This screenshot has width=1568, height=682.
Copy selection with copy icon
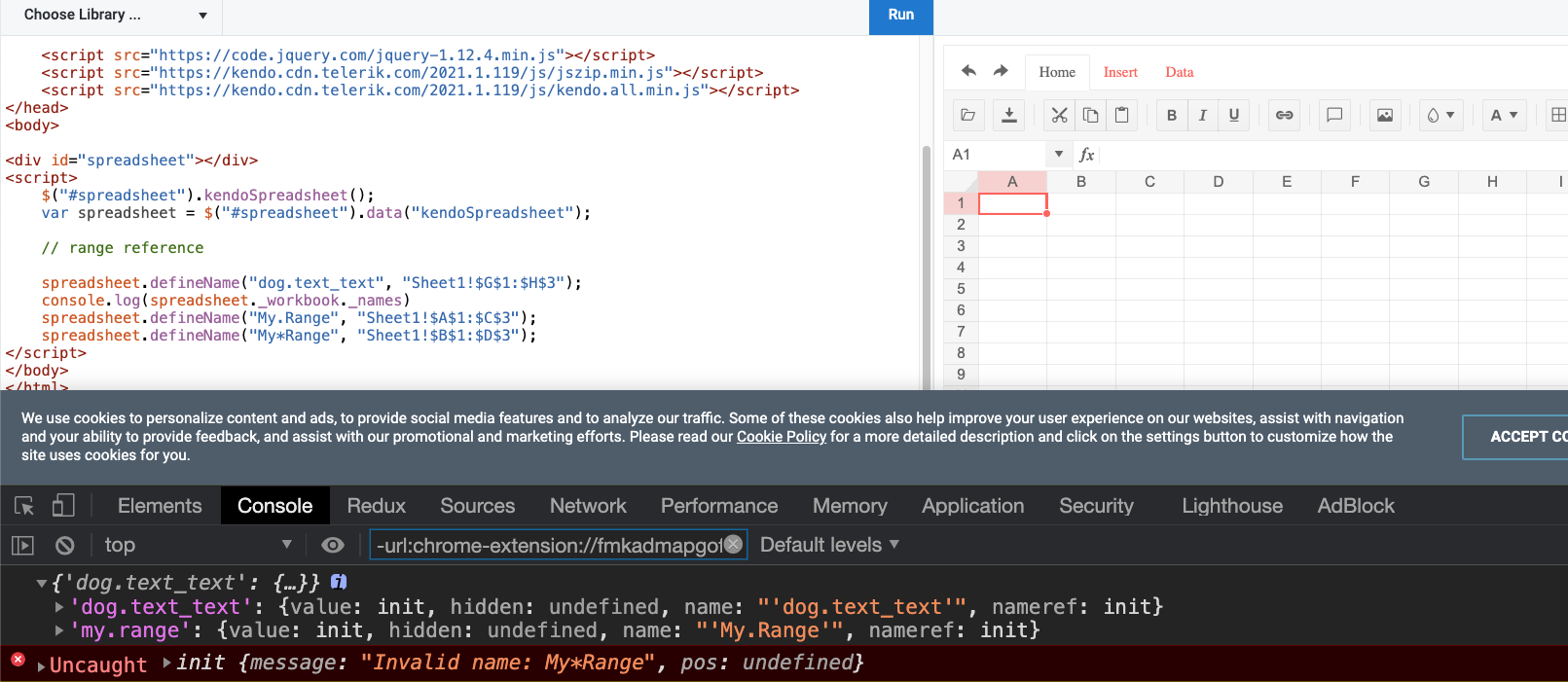click(1091, 115)
